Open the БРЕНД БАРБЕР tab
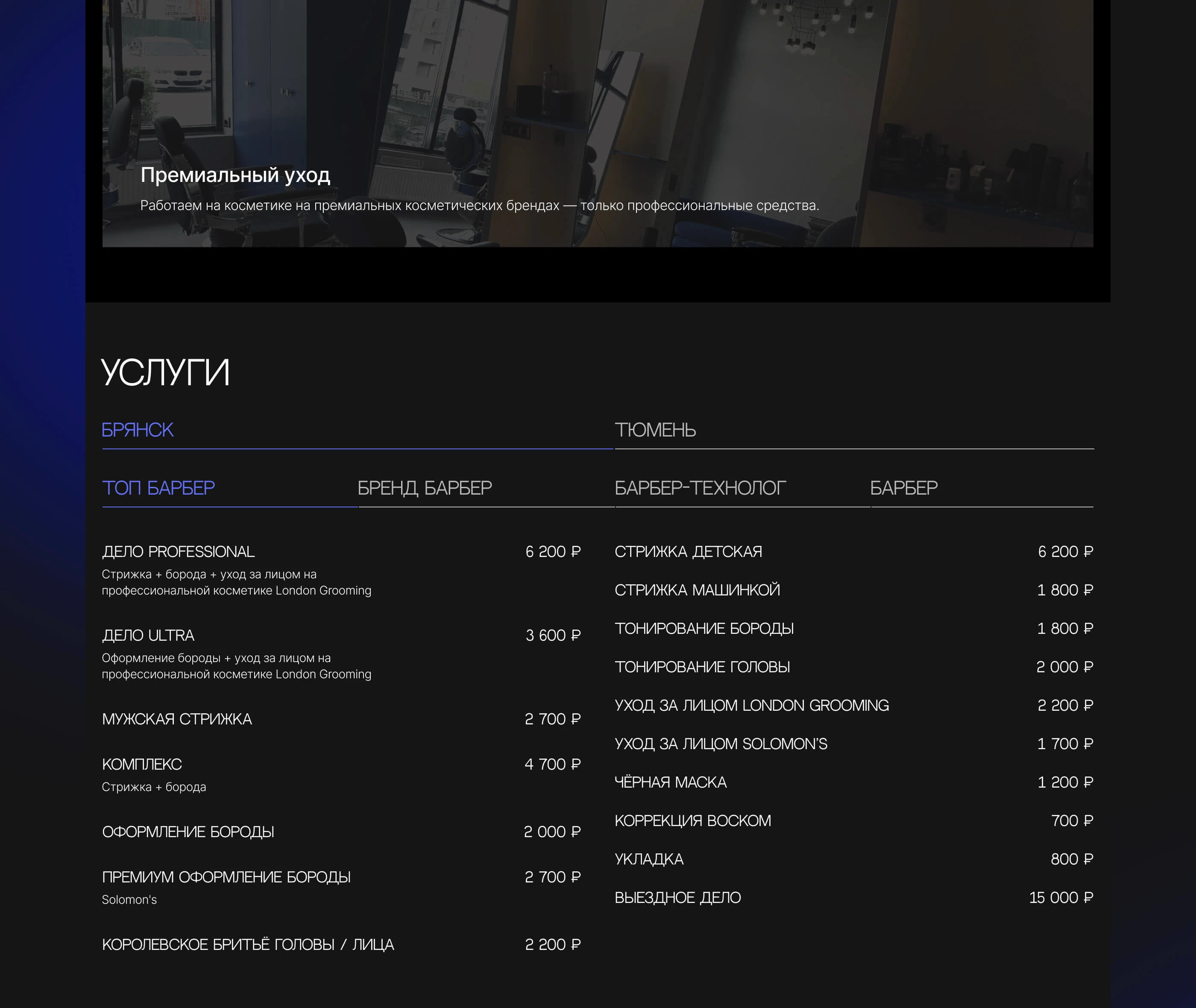The image size is (1196, 1008). pyautogui.click(x=424, y=487)
